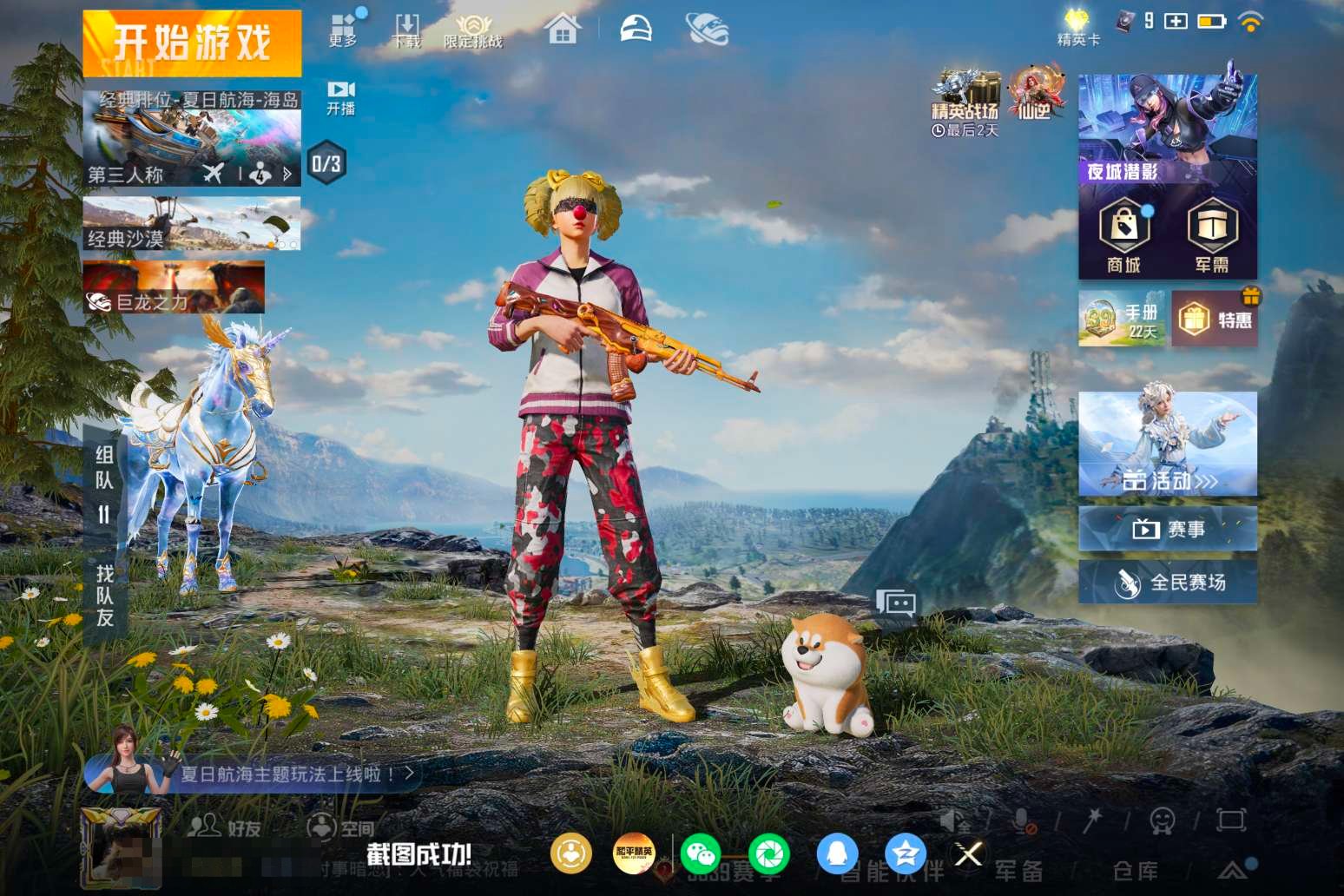Share screenshot to QQ Zone star icon

click(x=906, y=853)
